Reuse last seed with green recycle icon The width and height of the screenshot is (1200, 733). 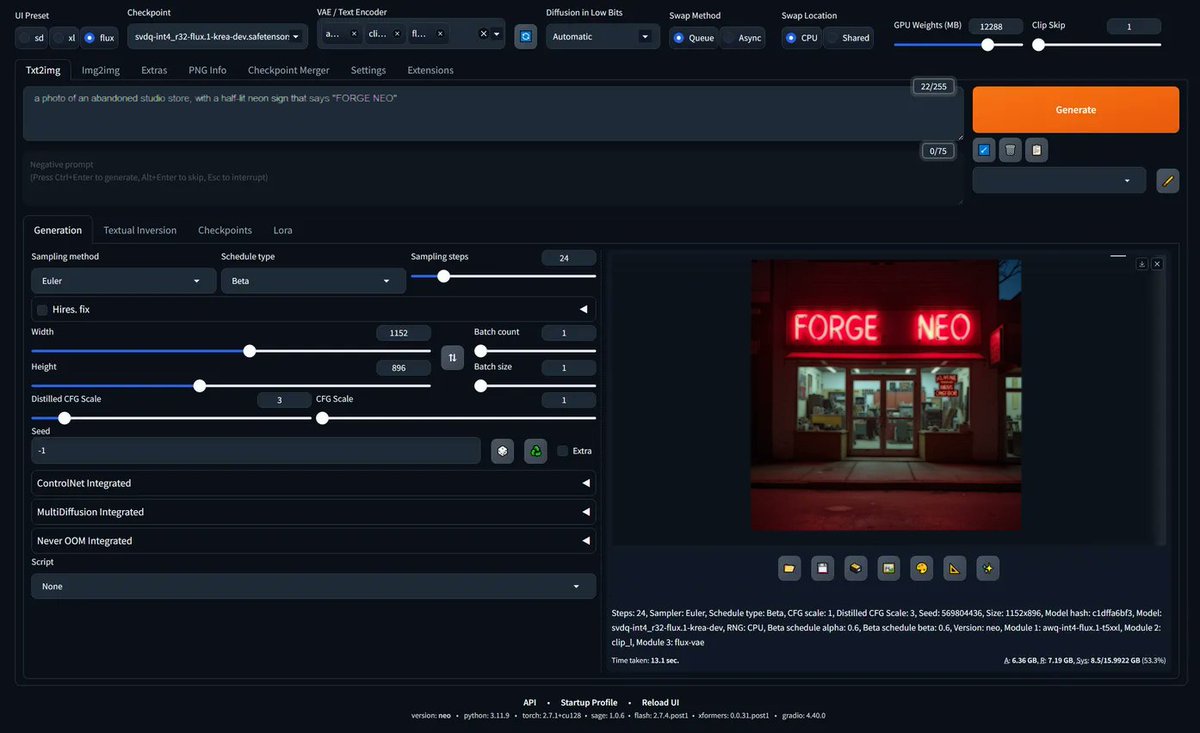[536, 451]
